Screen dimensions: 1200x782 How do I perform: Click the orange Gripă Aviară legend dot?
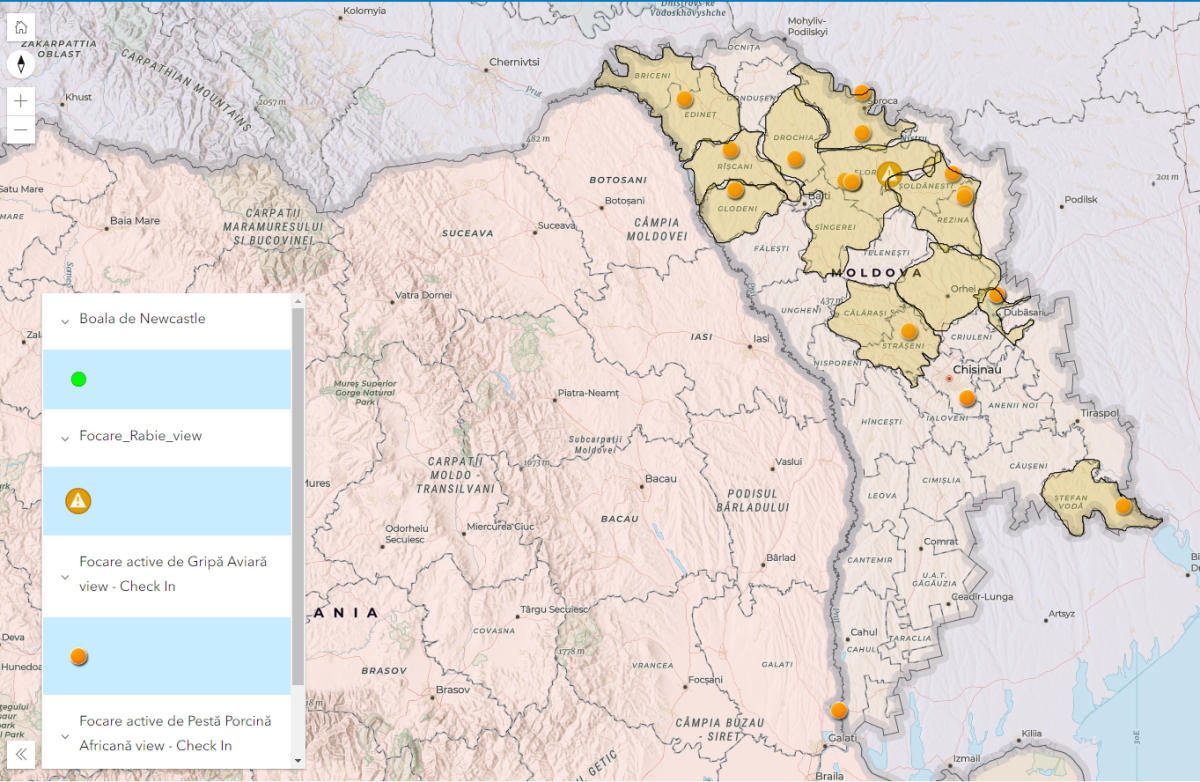(79, 656)
